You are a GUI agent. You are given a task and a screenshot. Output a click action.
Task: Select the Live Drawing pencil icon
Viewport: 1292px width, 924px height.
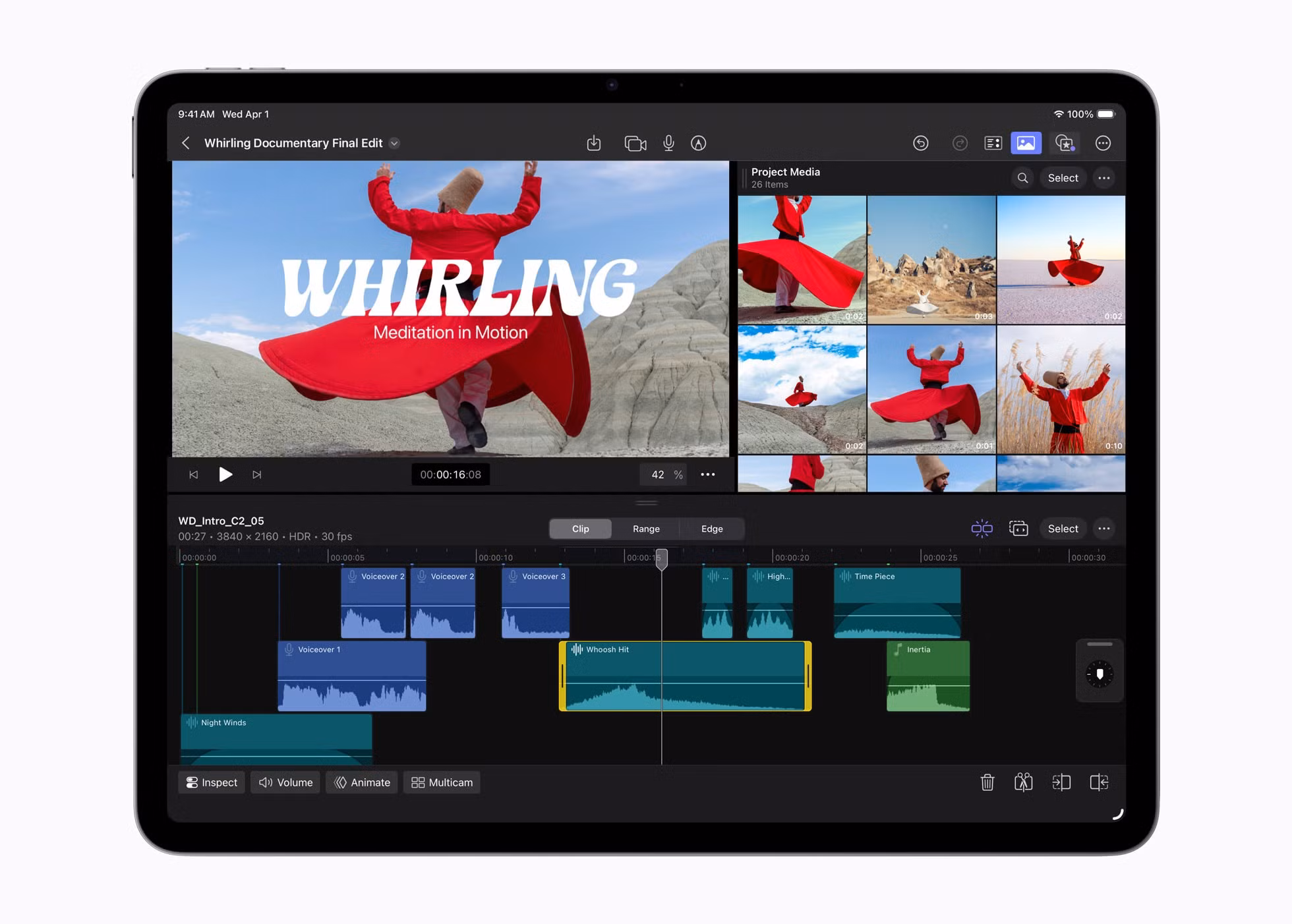pyautogui.click(x=699, y=143)
